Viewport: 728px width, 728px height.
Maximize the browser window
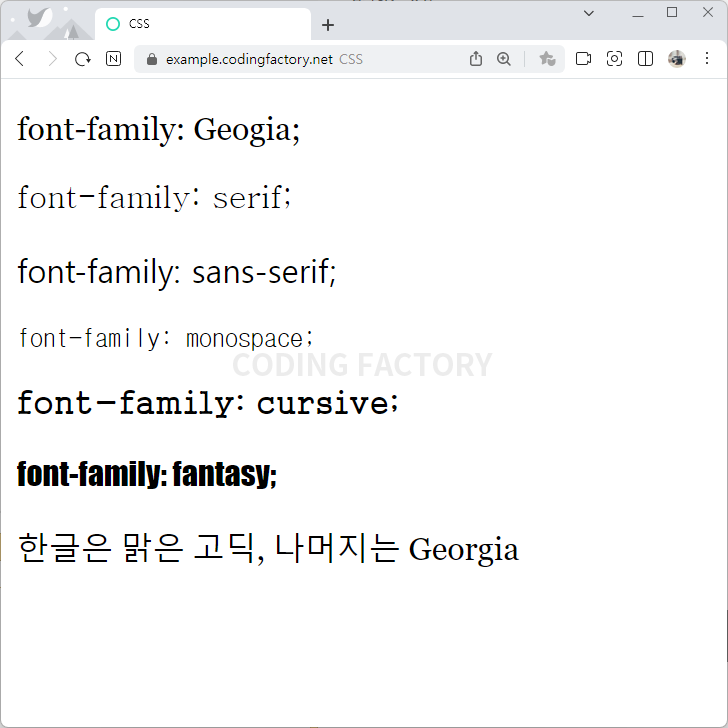[x=671, y=13]
